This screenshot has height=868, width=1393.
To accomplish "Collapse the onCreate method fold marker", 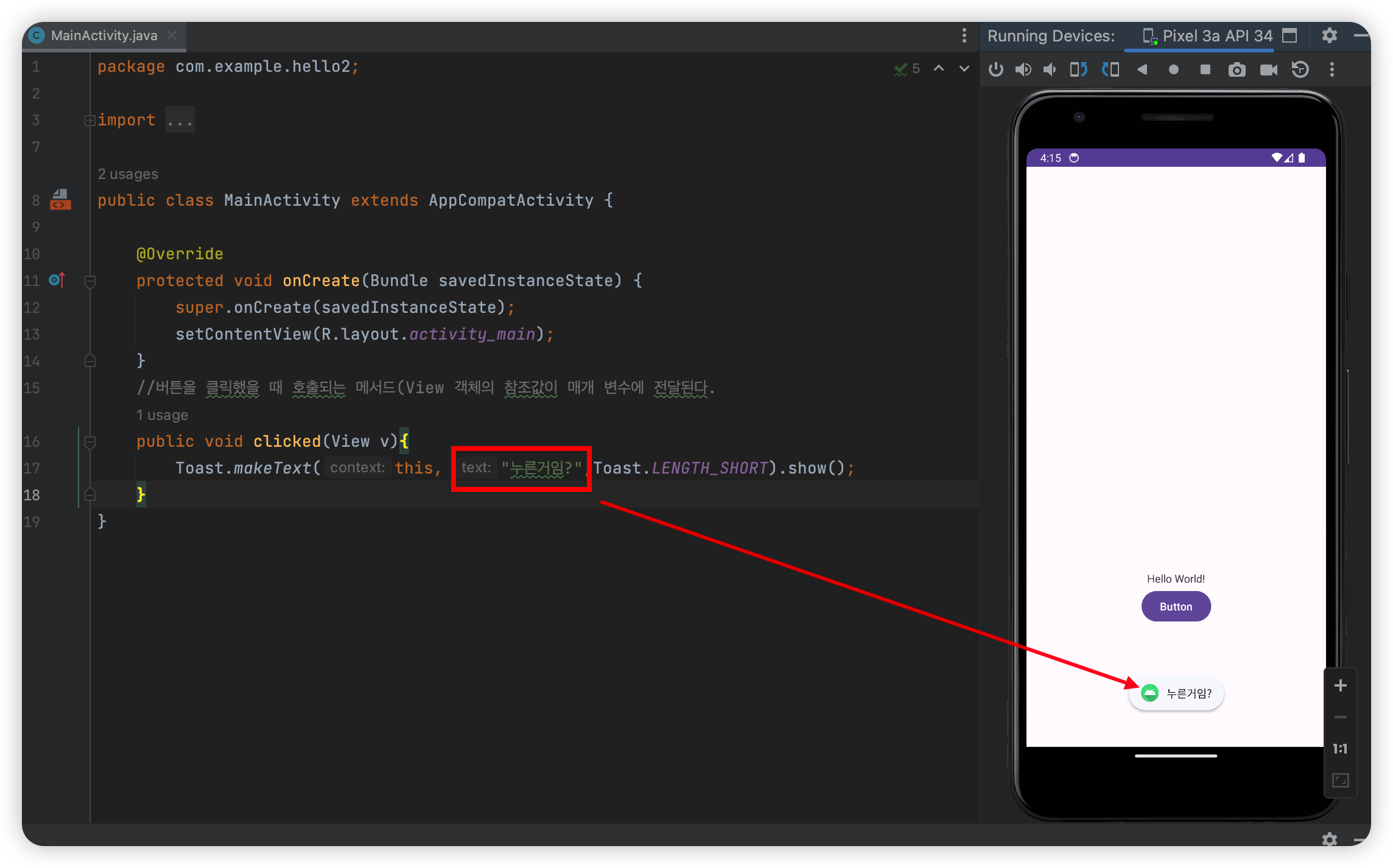I will (x=90, y=281).
